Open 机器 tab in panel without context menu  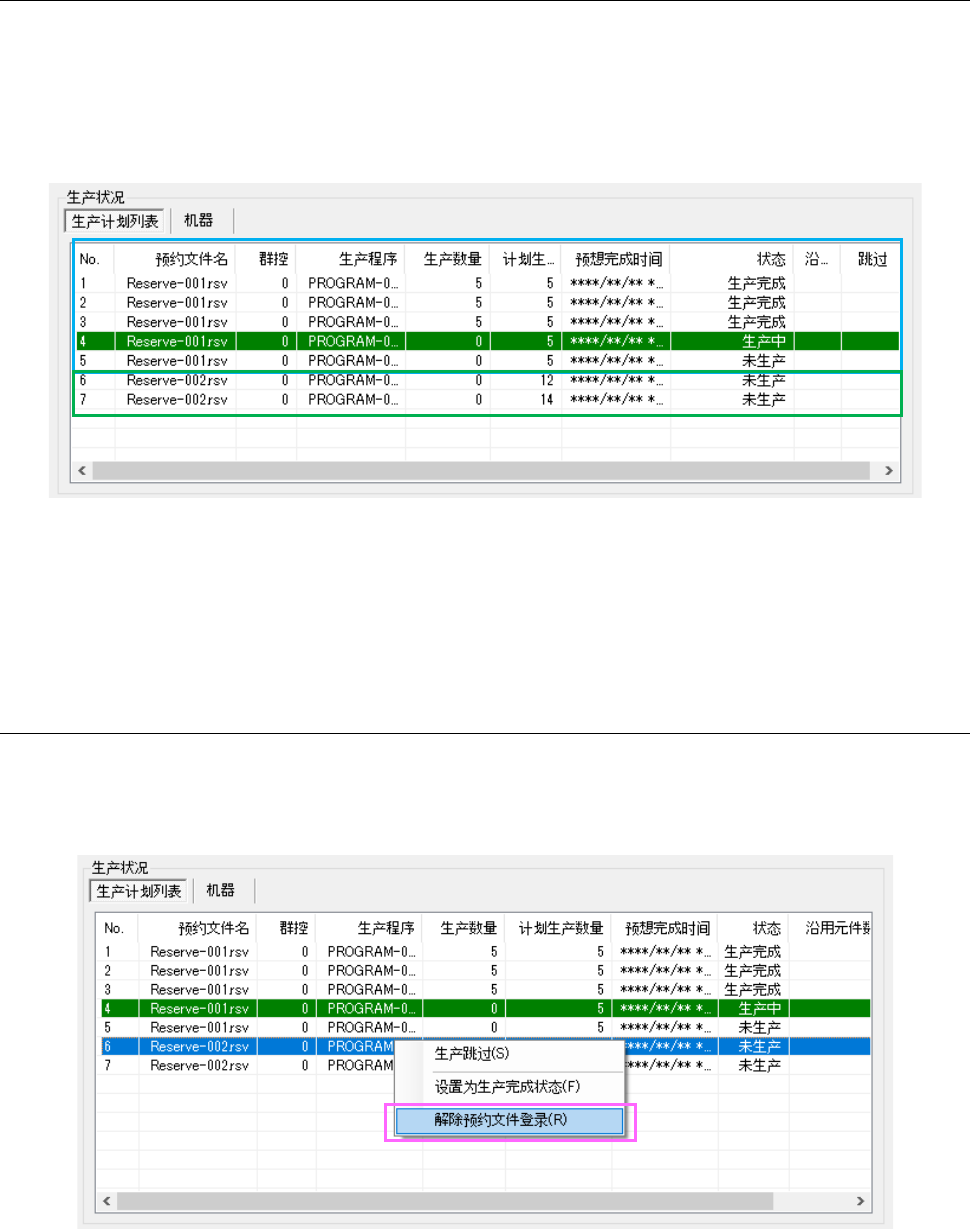coord(198,220)
